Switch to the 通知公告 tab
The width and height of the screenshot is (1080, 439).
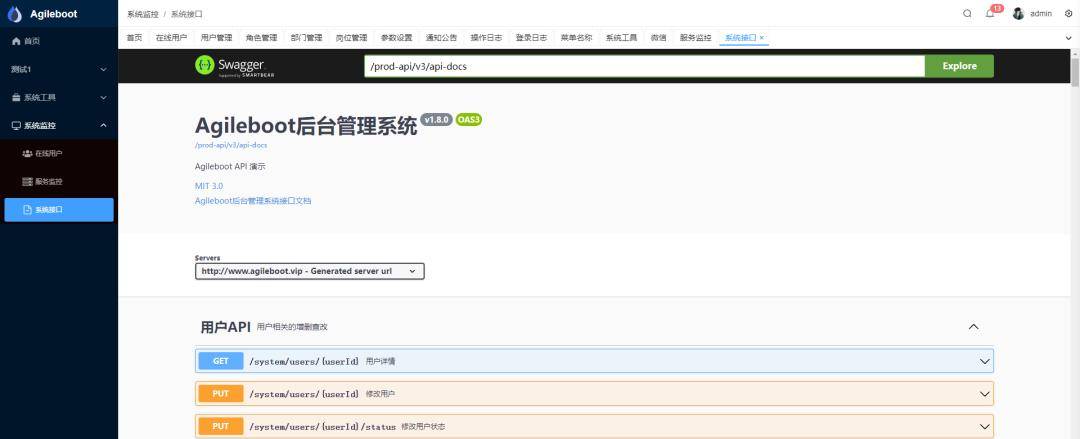point(442,38)
